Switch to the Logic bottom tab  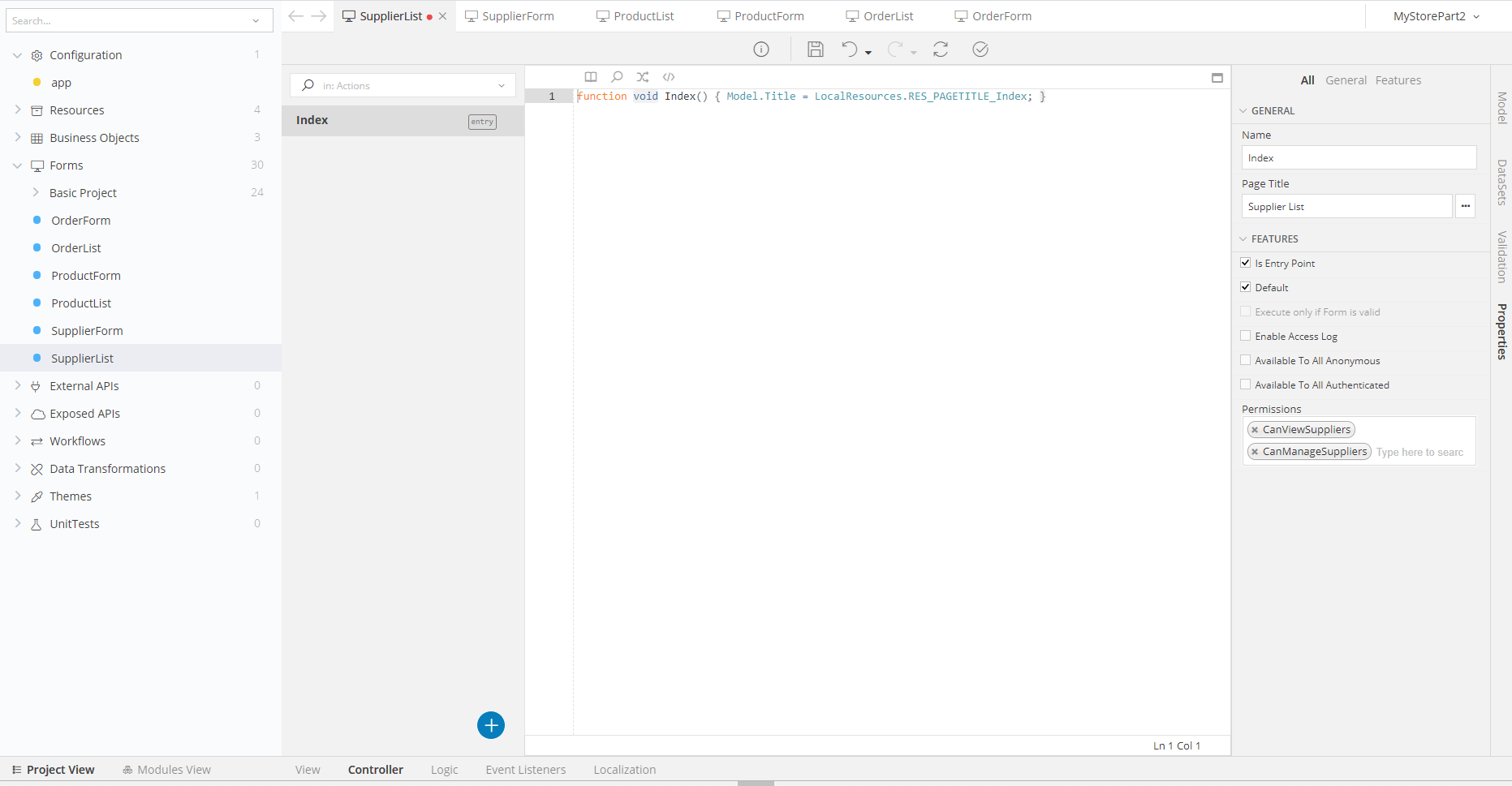[444, 770]
